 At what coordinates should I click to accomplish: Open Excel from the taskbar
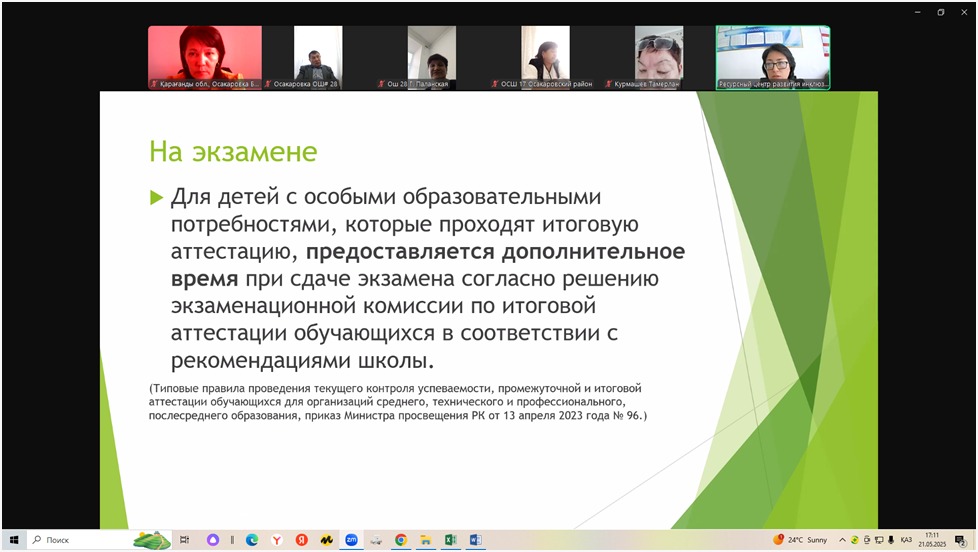[x=450, y=540]
